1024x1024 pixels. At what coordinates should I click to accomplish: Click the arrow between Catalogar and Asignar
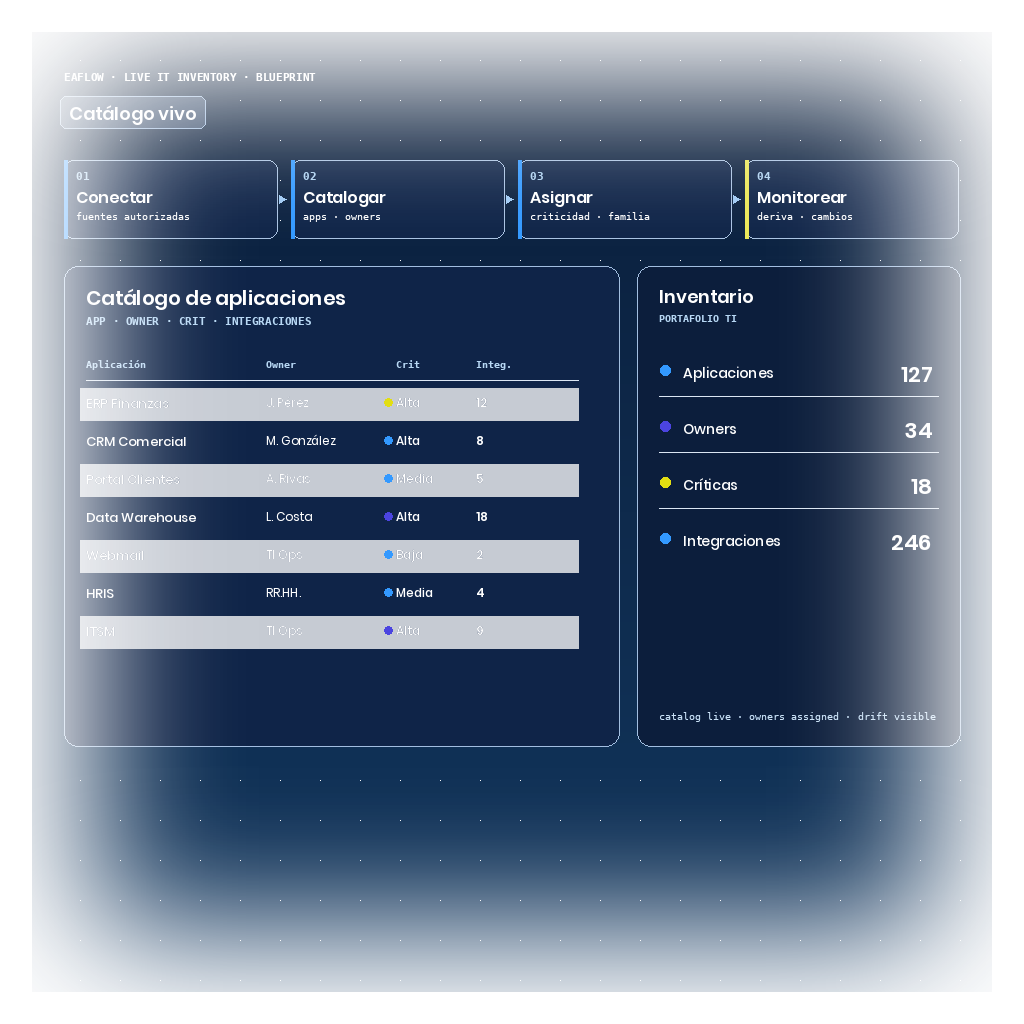point(510,200)
